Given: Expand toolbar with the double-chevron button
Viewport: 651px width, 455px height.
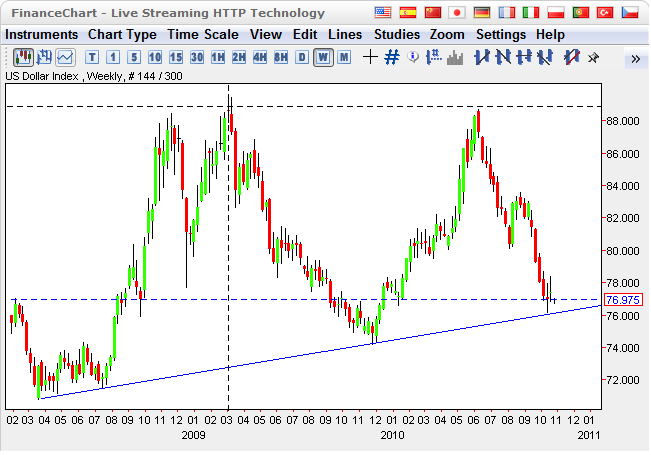Looking at the screenshot, I should pyautogui.click(x=635, y=59).
